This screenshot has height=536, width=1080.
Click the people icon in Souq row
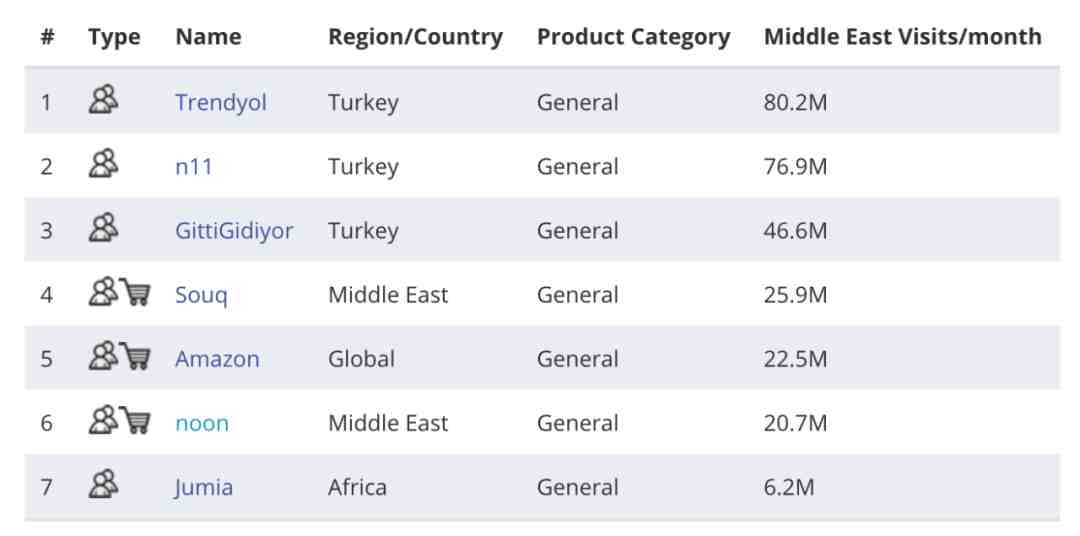coord(103,292)
